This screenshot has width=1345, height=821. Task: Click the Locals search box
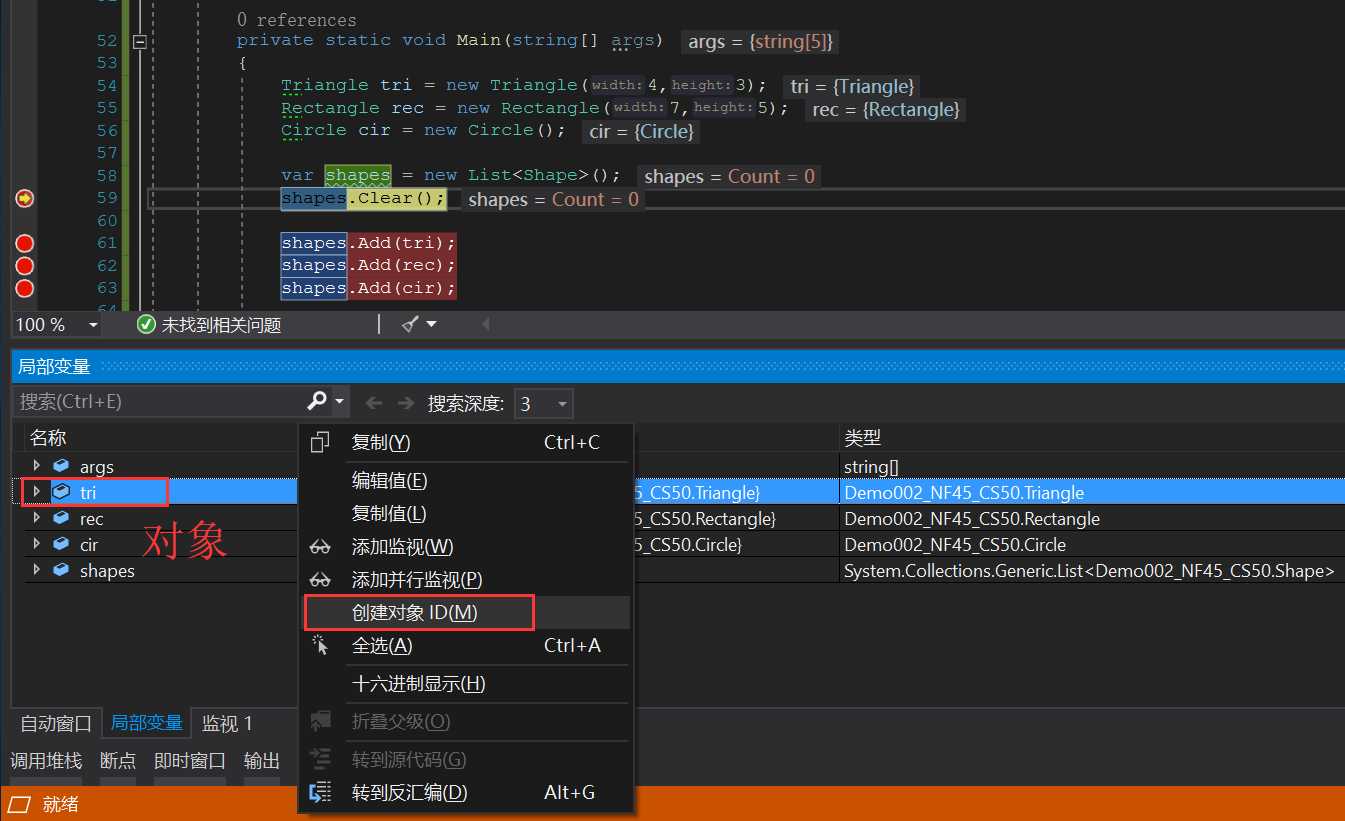[160, 401]
